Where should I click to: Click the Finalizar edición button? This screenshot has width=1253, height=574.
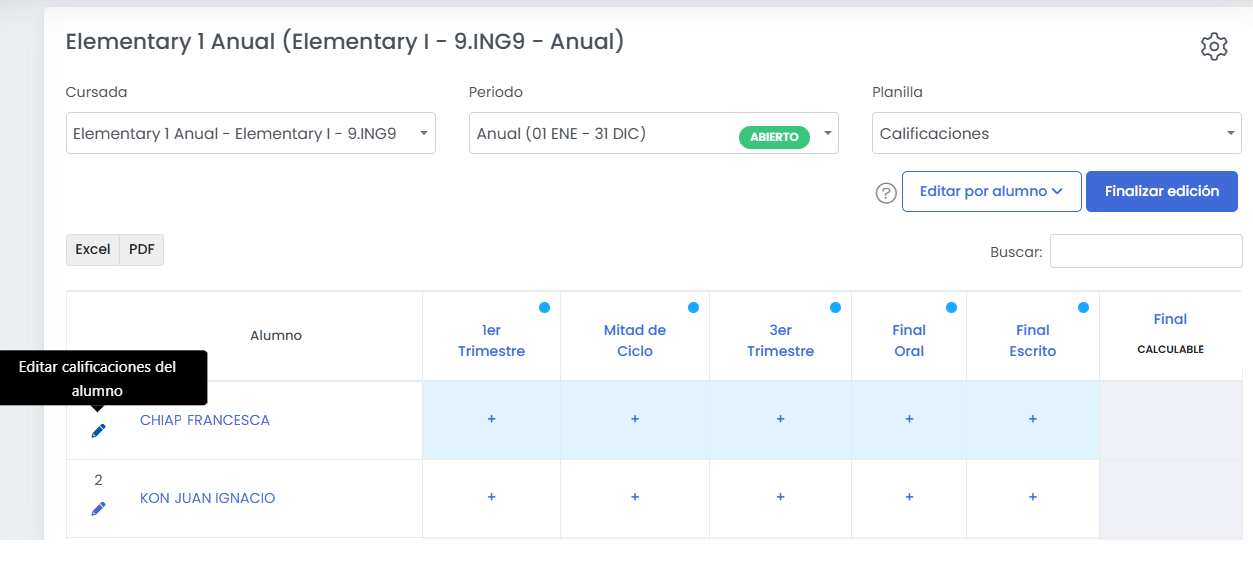(1162, 191)
